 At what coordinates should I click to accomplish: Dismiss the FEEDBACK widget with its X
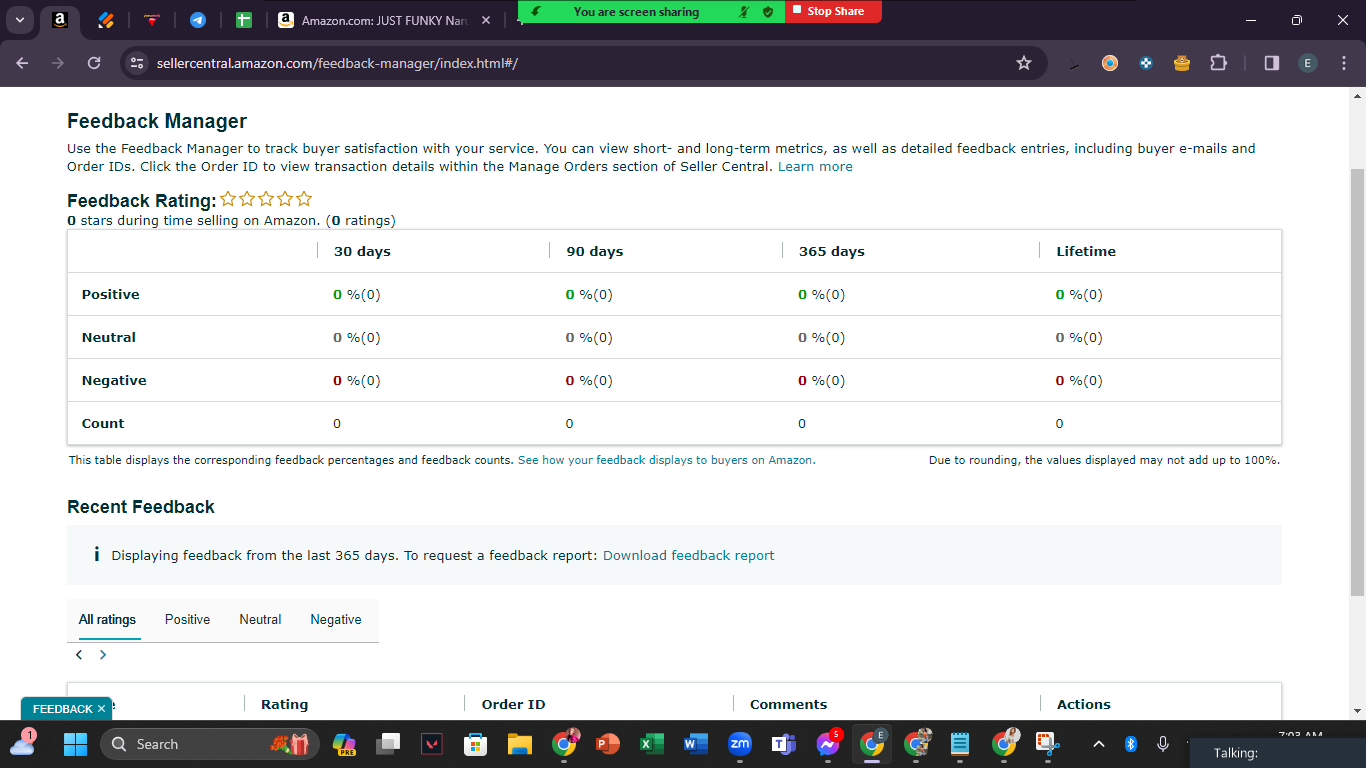101,709
